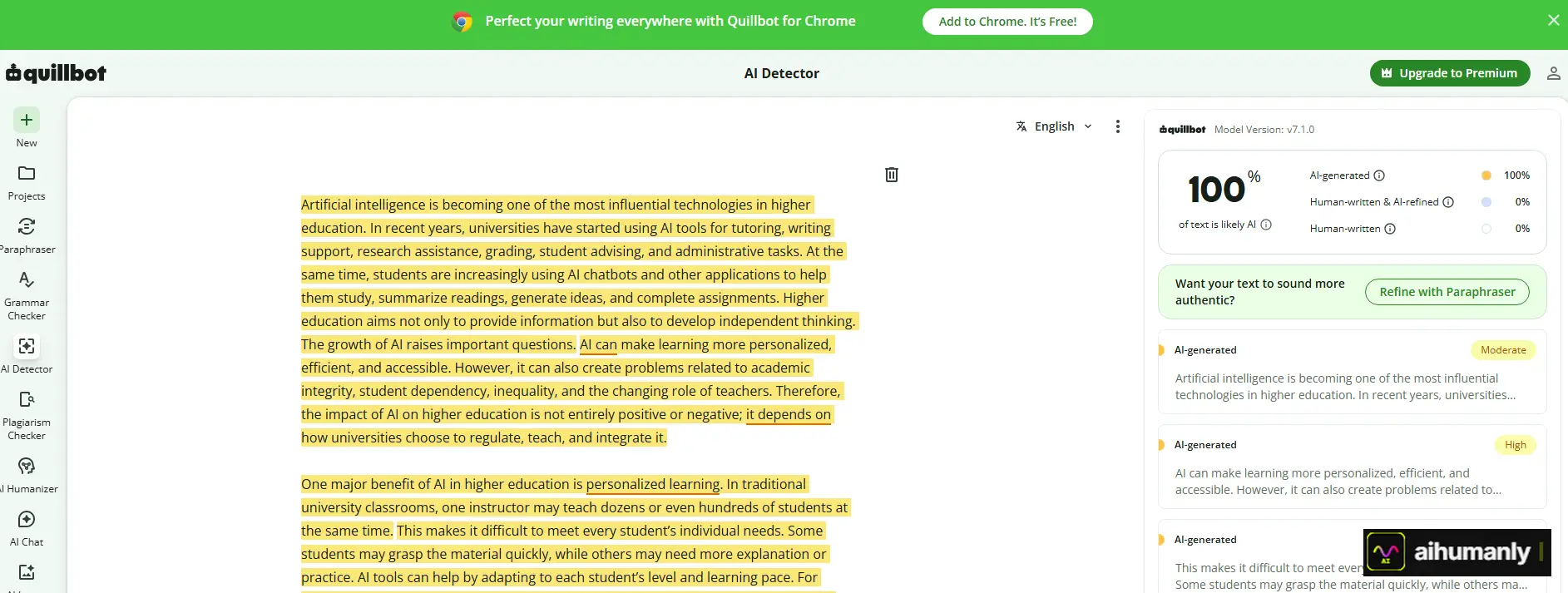1568x593 pixels.
Task: Expand the English language dropdown
Action: pyautogui.click(x=1055, y=126)
